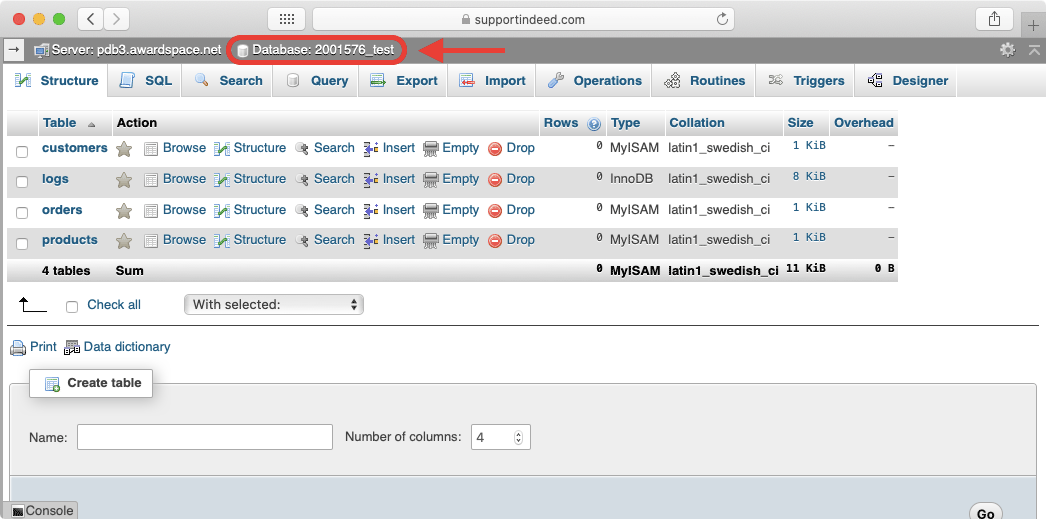1046x519 pixels.
Task: Select the customers table checkbox
Action: [22, 151]
